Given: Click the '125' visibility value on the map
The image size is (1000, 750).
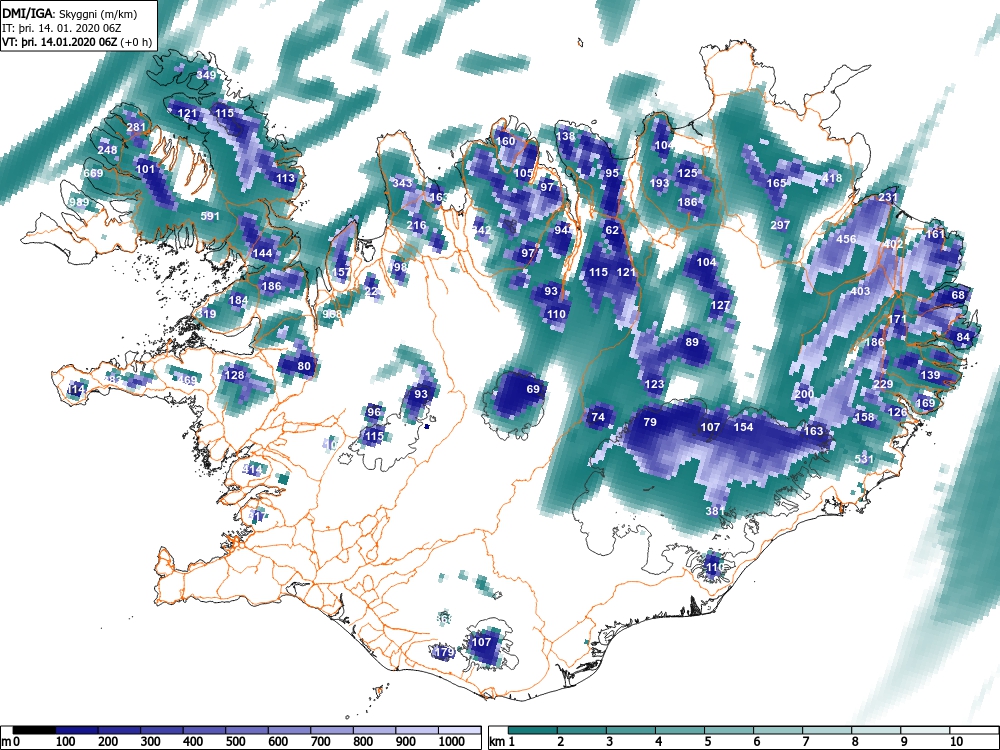Looking at the screenshot, I should [687, 173].
